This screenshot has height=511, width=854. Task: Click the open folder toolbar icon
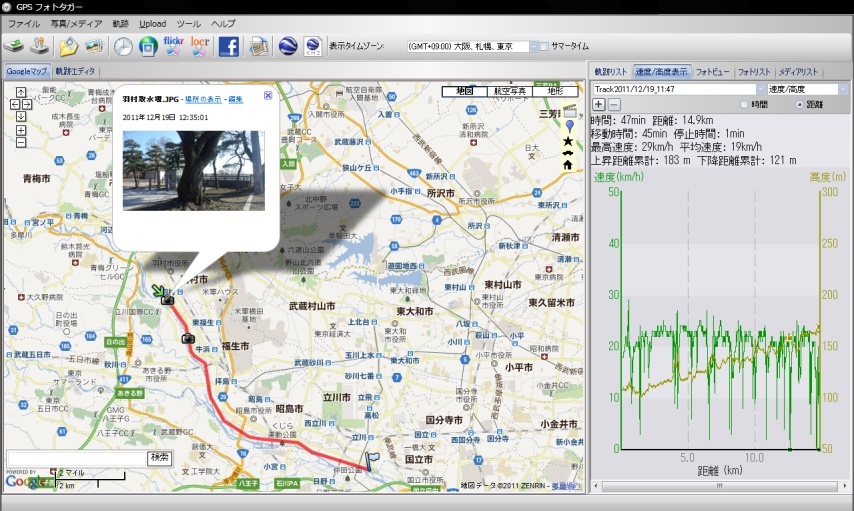pyautogui.click(x=68, y=46)
